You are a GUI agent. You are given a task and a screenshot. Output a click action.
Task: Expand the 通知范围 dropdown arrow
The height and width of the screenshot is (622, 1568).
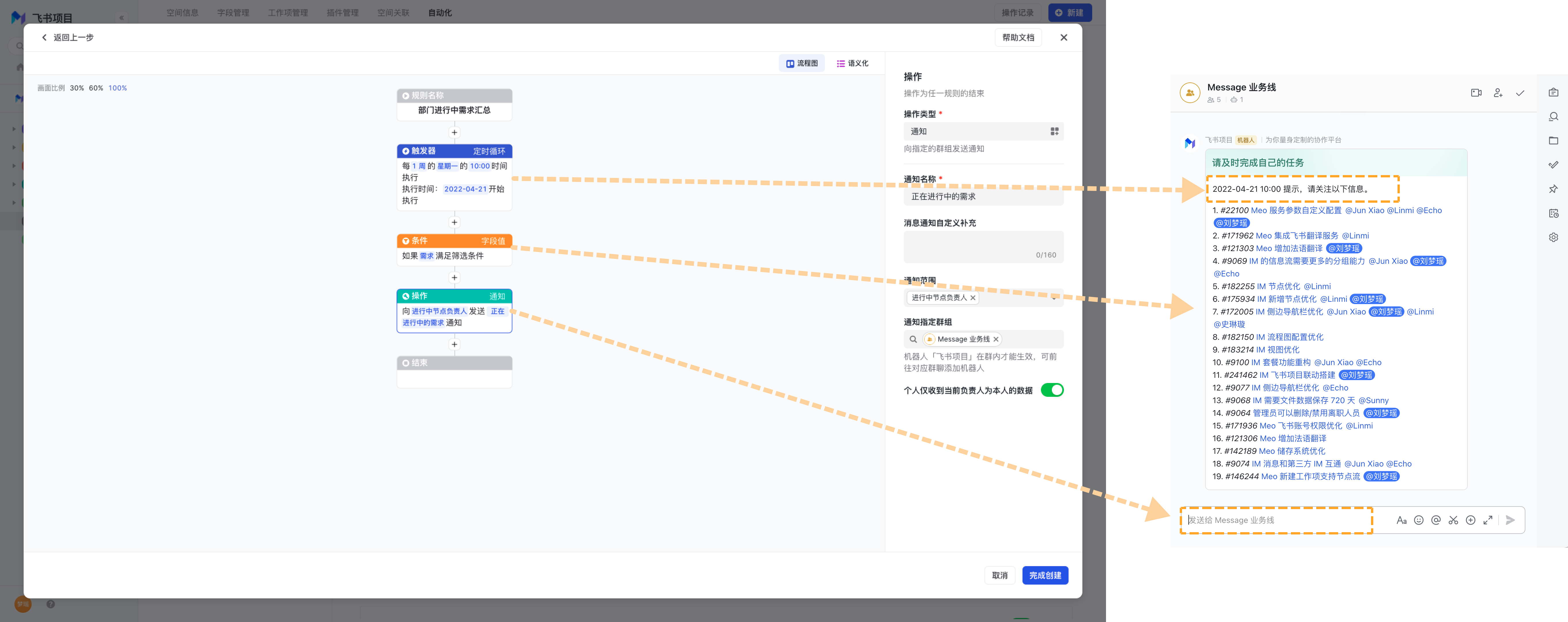point(1054,298)
